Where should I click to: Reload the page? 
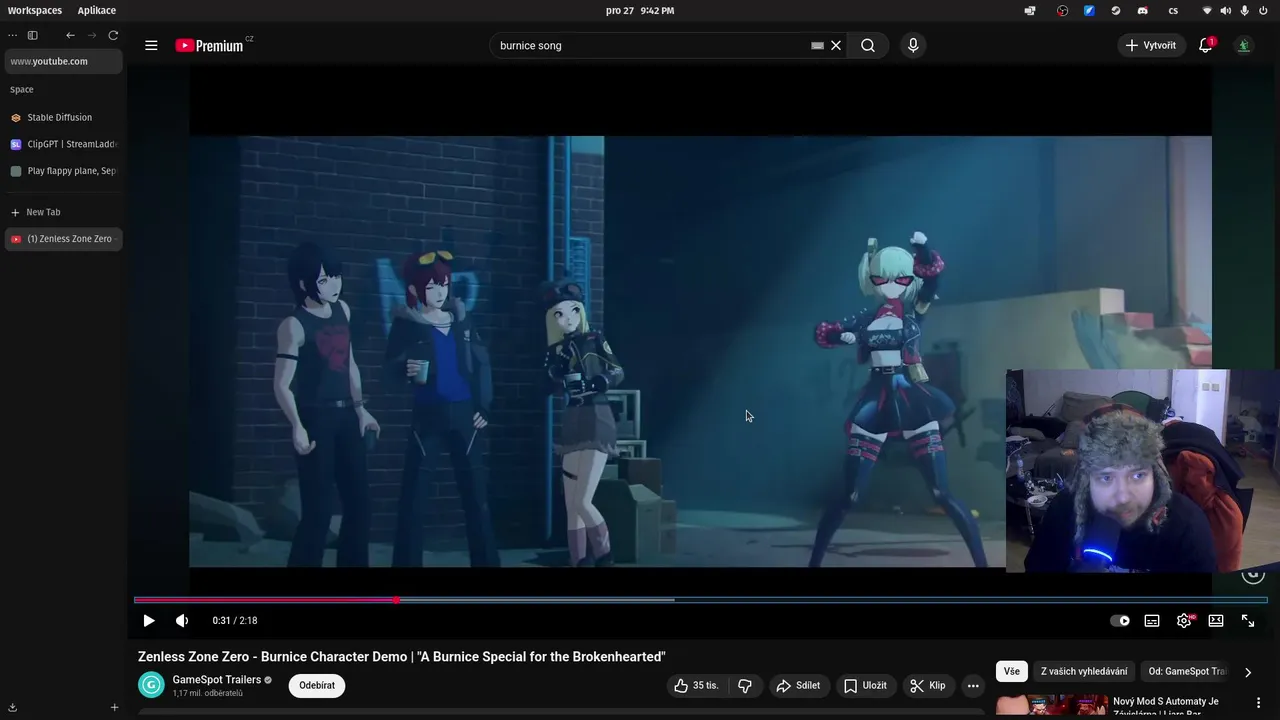click(113, 35)
